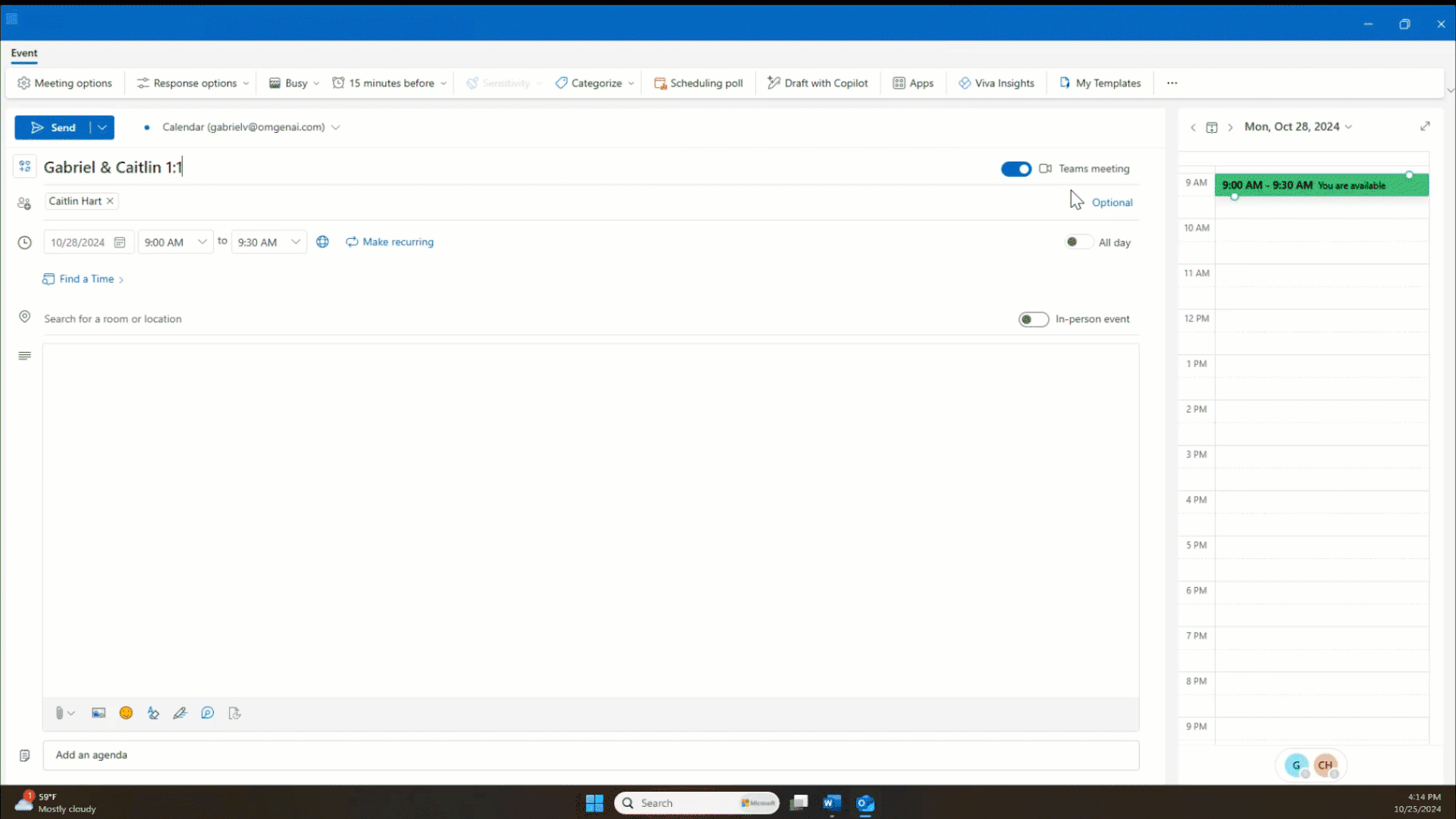Insert a picture into the event body
The image size is (1456, 819).
click(x=99, y=713)
